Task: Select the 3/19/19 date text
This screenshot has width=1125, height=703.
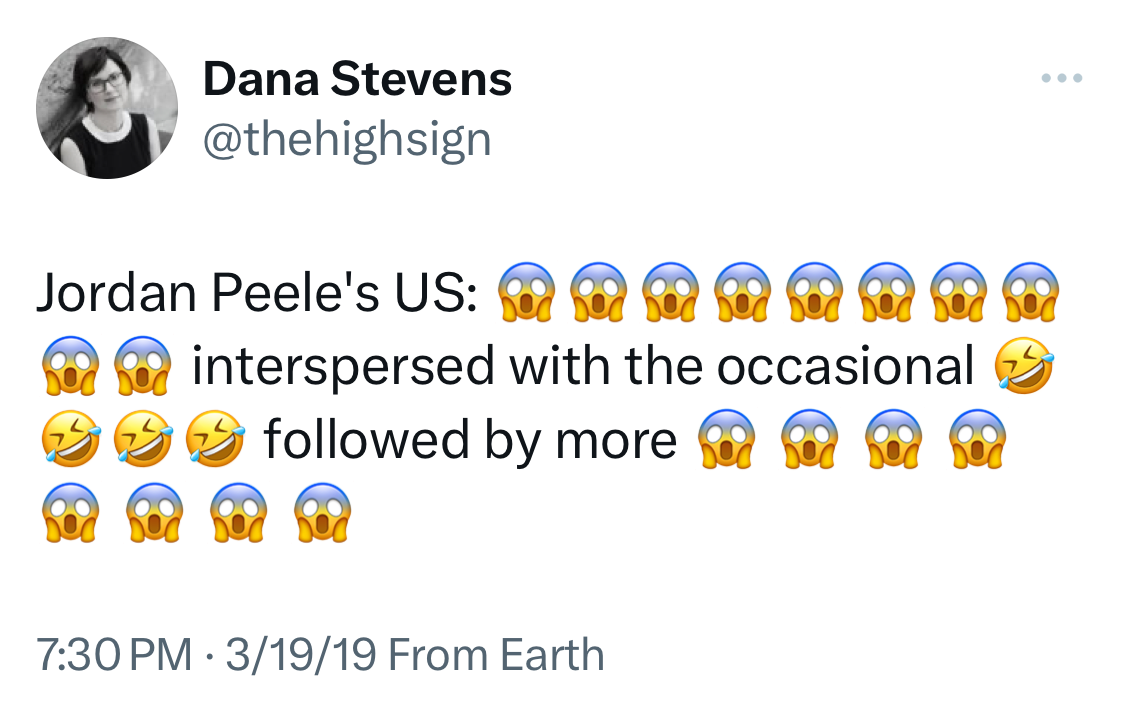Action: point(300,655)
